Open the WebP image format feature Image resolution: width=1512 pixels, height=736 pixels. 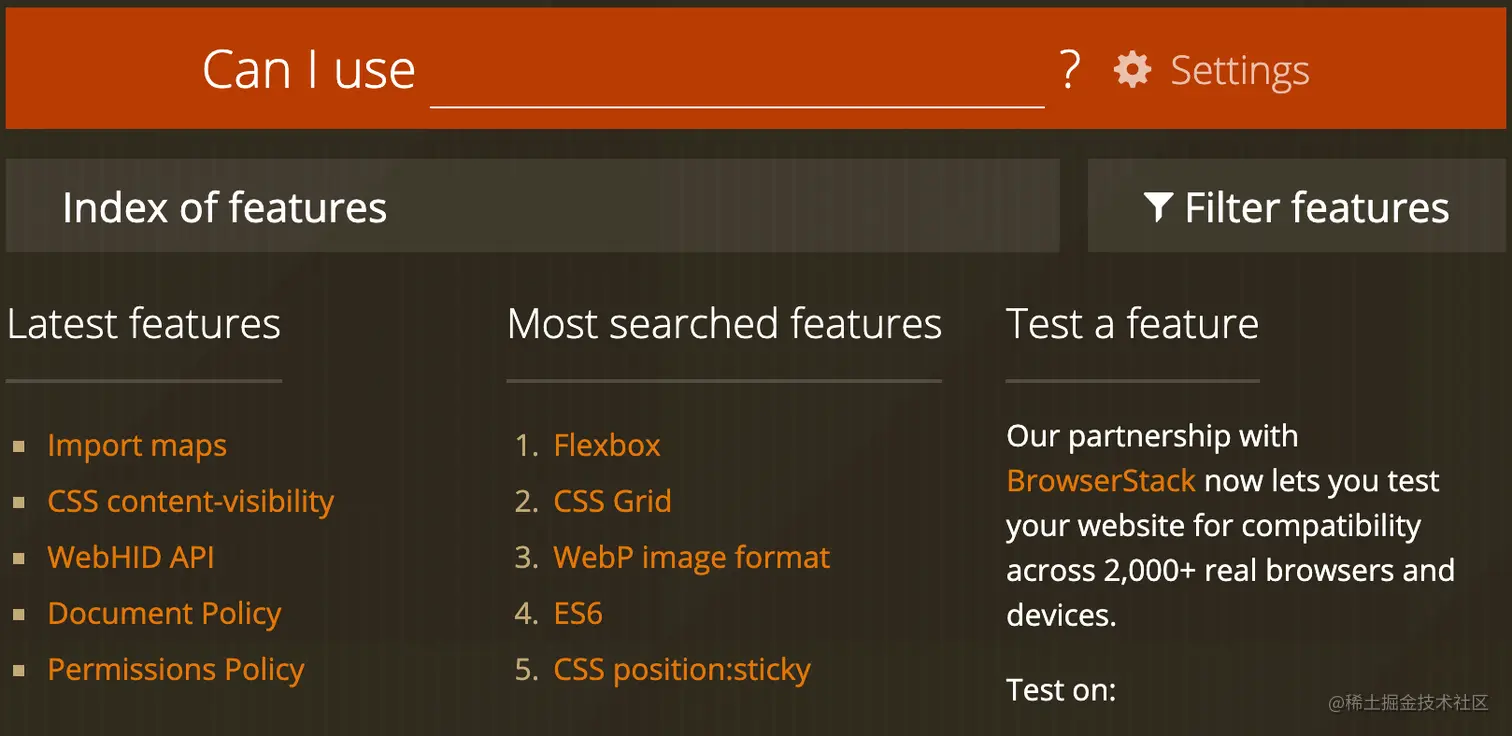pyautogui.click(x=691, y=559)
